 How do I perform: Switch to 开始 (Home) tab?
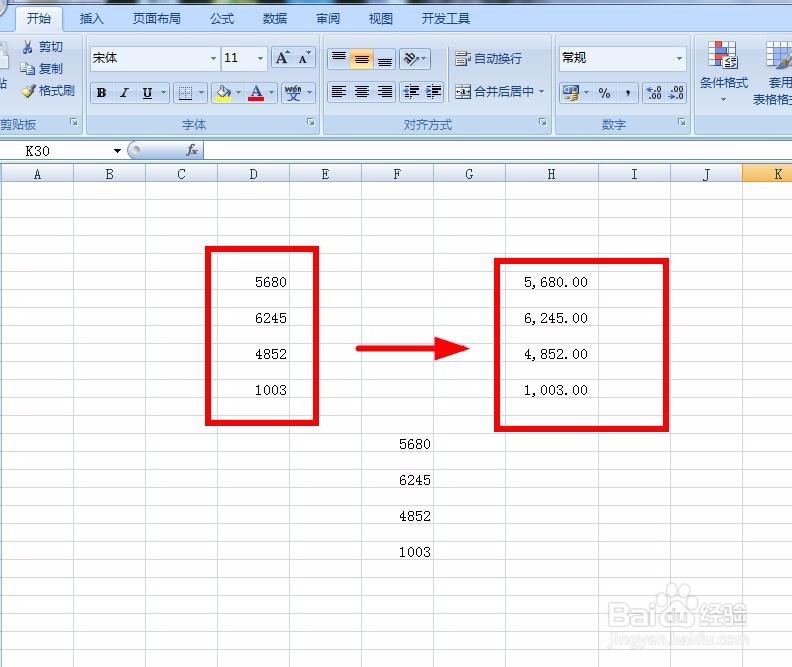click(38, 19)
